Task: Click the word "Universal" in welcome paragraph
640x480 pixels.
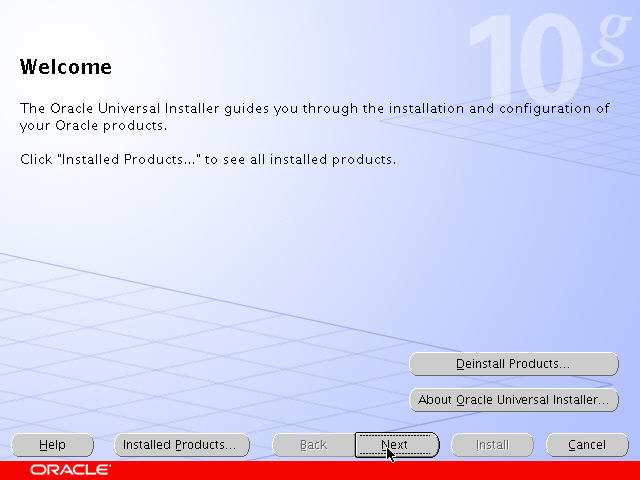Action: click(x=129, y=109)
